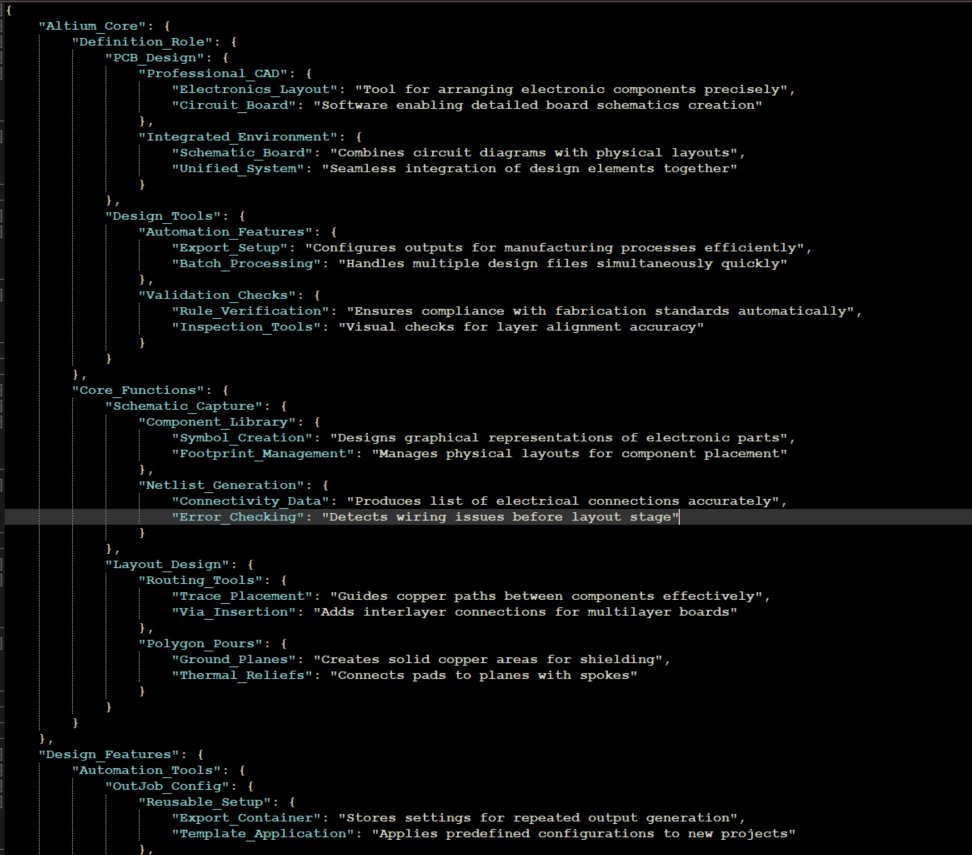The image size is (972, 855).
Task: Click the "Layout_Design" key
Action: tap(167, 565)
